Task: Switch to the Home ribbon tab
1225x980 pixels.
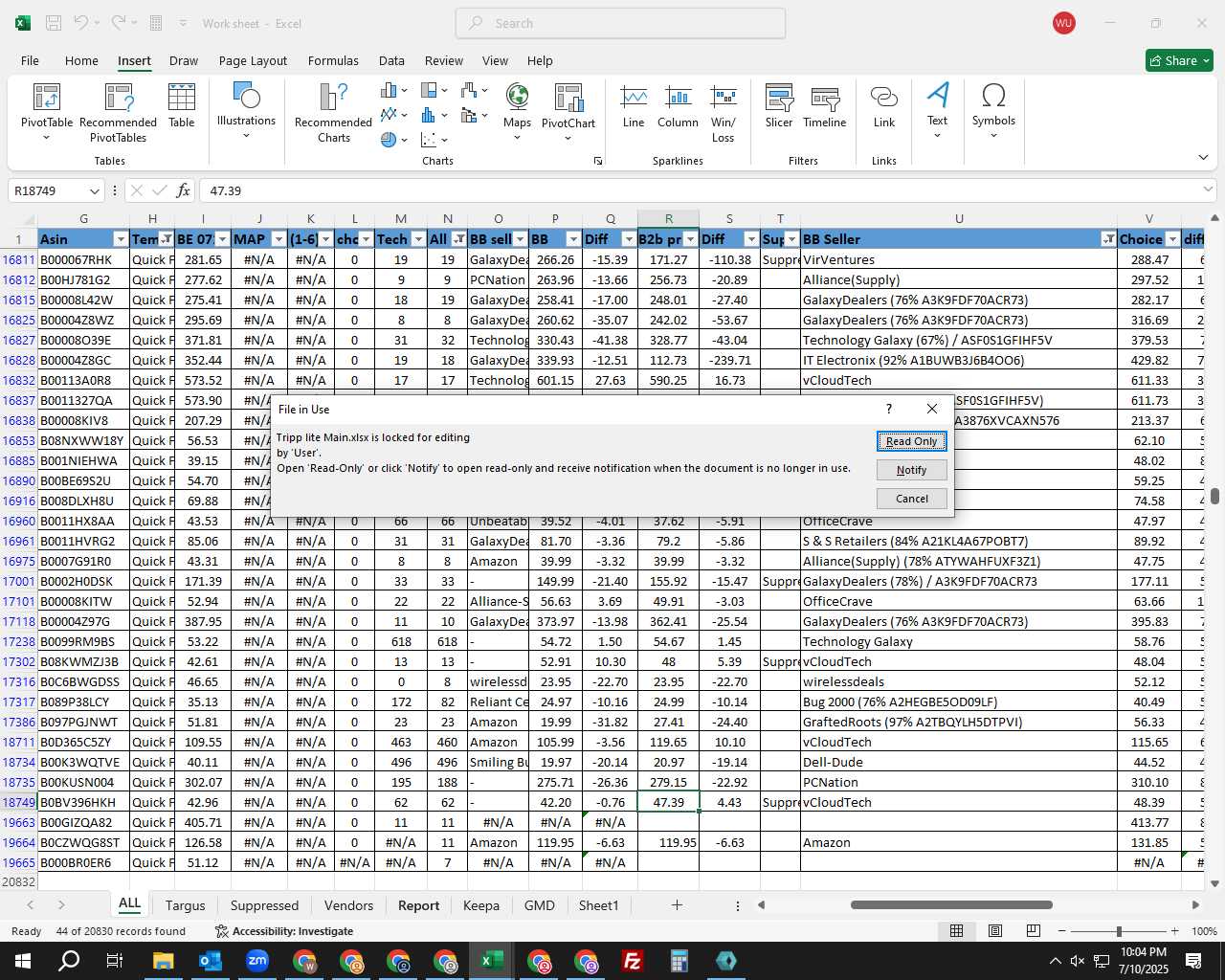Action: (81, 60)
